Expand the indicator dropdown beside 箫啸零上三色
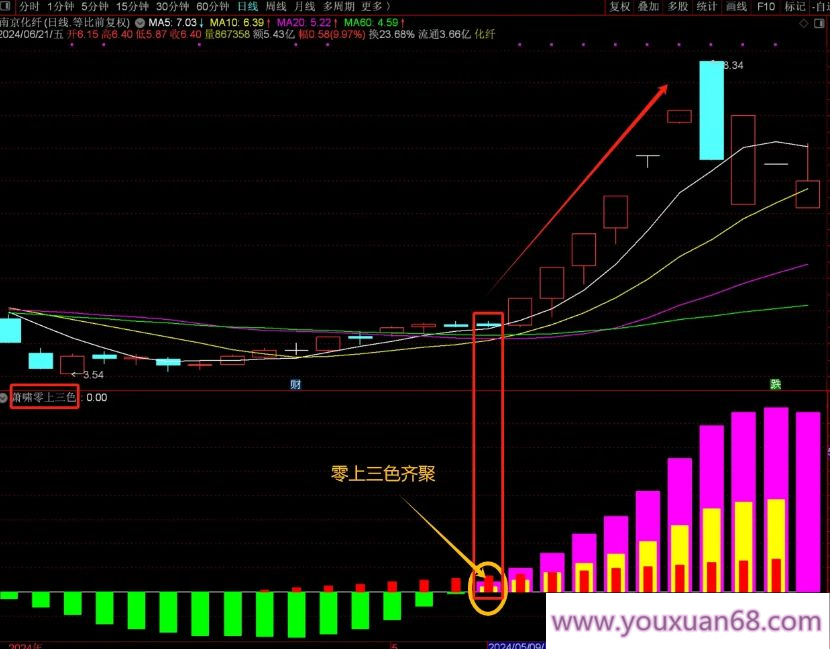 point(5,397)
